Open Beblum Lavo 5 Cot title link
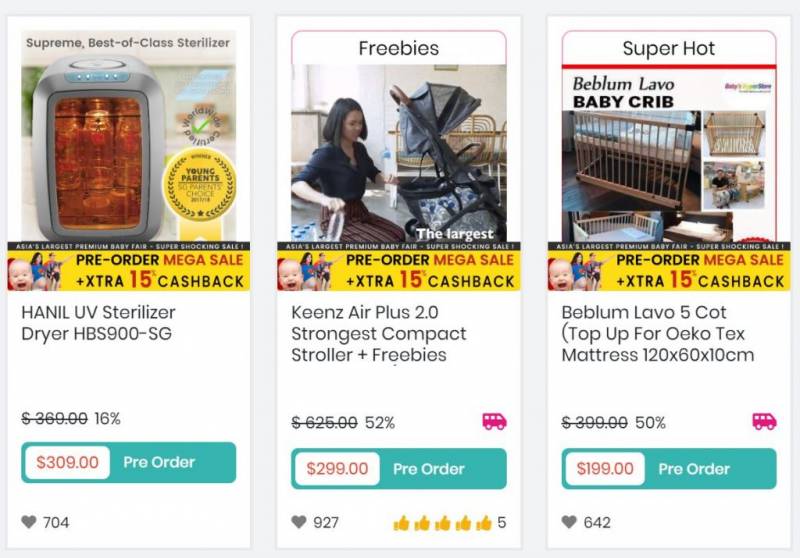This screenshot has width=800, height=558. pyautogui.click(x=657, y=333)
